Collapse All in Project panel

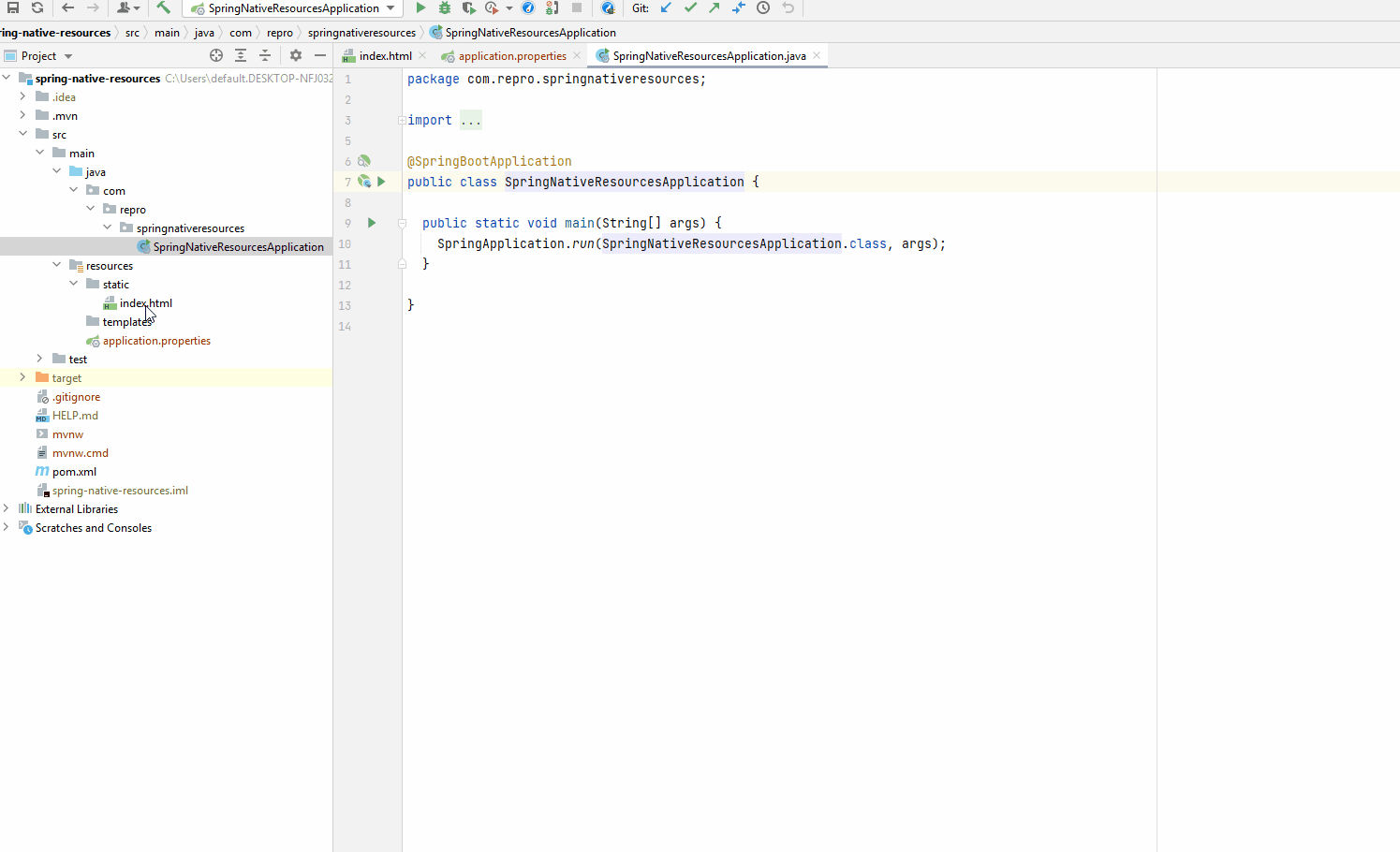click(265, 55)
